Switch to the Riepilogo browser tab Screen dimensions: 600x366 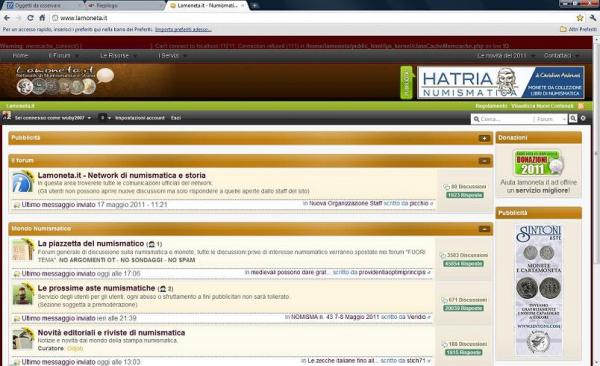pyautogui.click(x=124, y=6)
